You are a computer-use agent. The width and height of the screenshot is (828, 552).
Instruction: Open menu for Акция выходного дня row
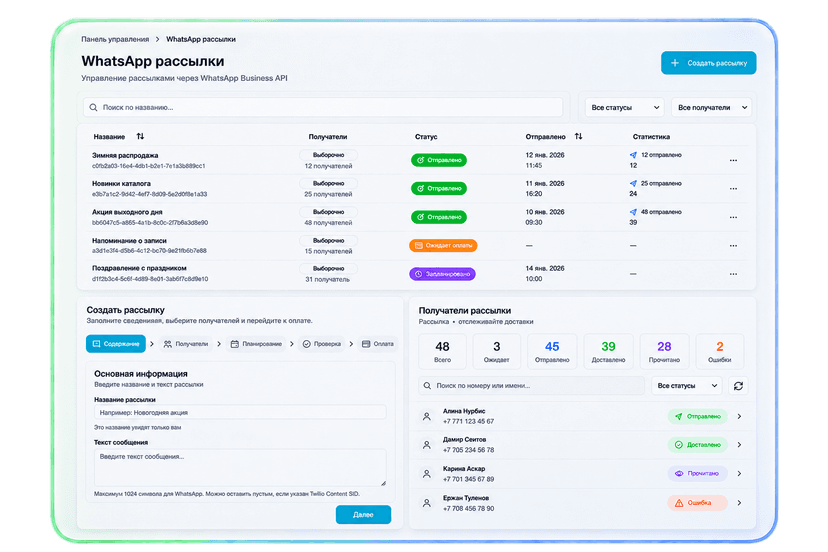(x=733, y=217)
